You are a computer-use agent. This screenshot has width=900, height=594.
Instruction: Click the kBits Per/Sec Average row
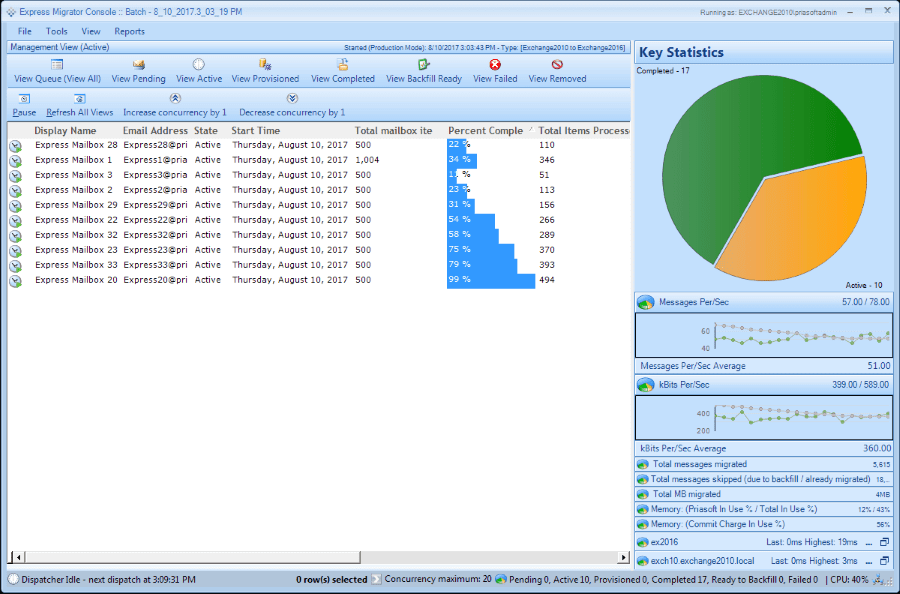pos(765,449)
